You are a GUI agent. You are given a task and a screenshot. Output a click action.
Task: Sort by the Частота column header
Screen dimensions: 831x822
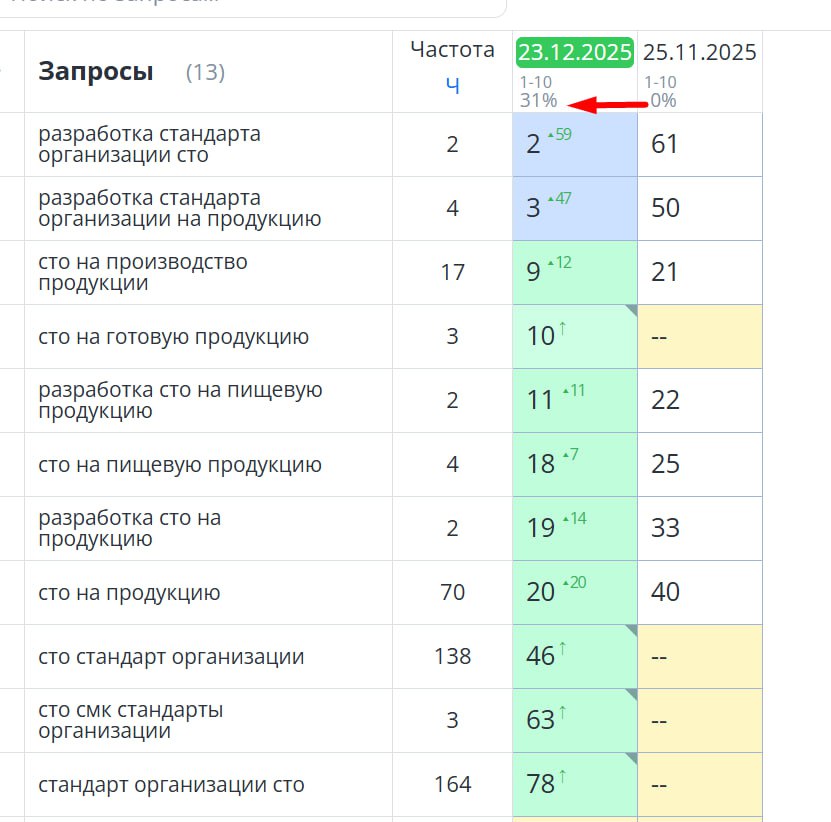tap(452, 50)
